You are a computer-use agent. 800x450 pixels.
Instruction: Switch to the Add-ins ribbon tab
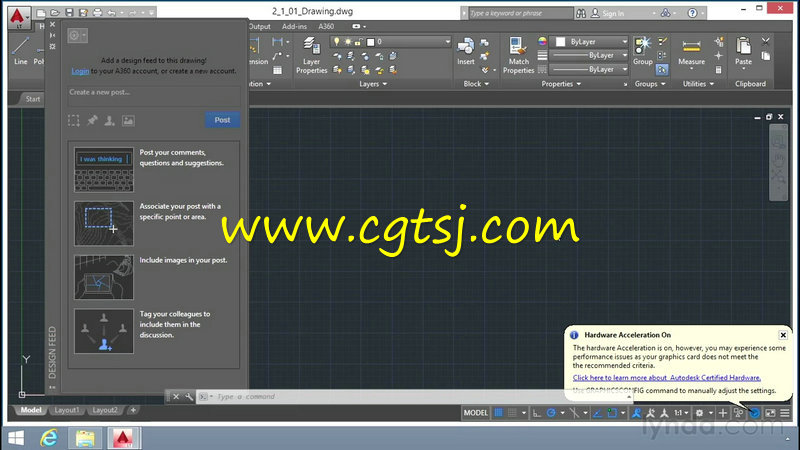click(294, 27)
